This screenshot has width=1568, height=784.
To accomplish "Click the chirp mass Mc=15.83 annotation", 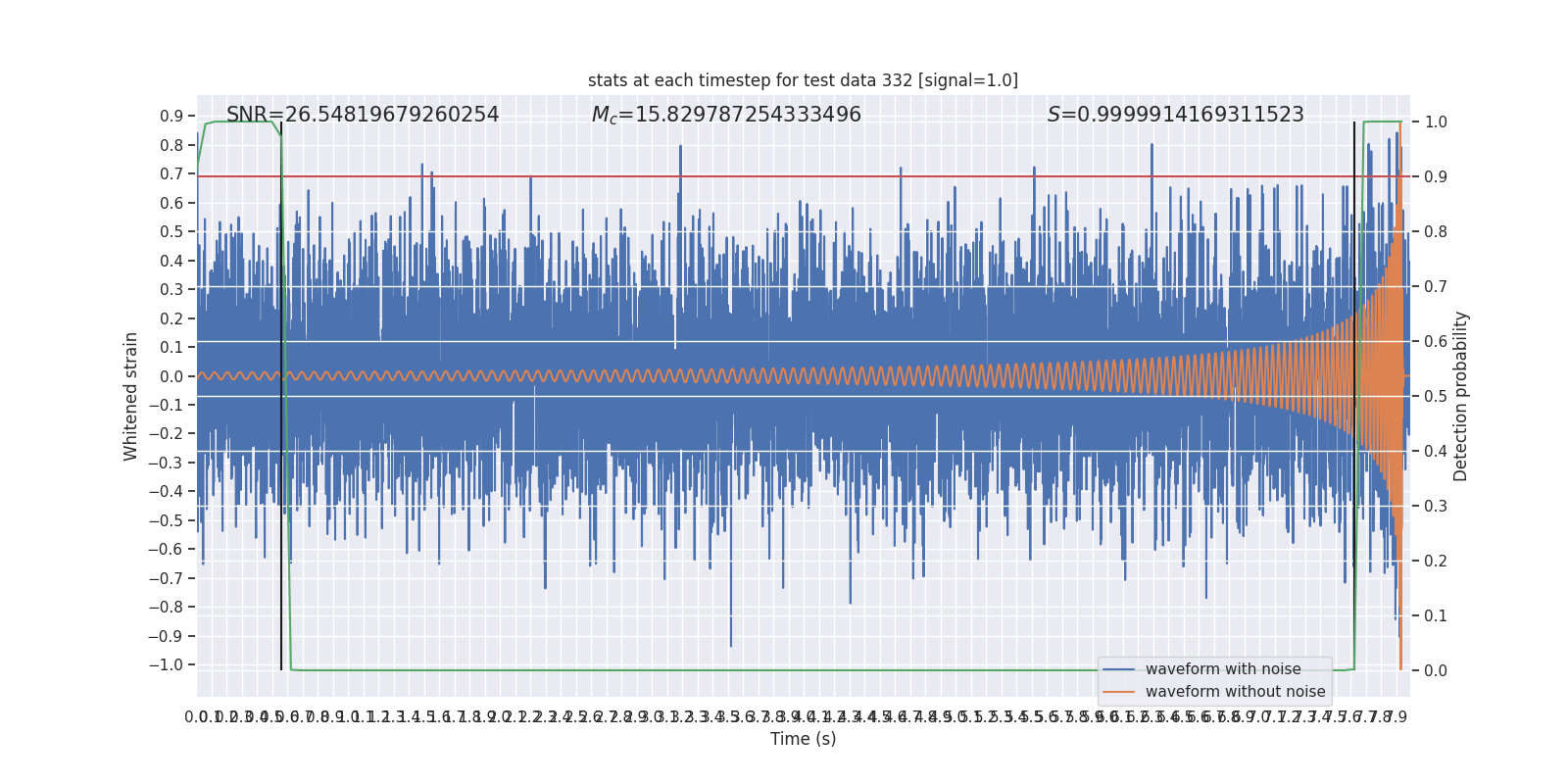I will point(726,115).
